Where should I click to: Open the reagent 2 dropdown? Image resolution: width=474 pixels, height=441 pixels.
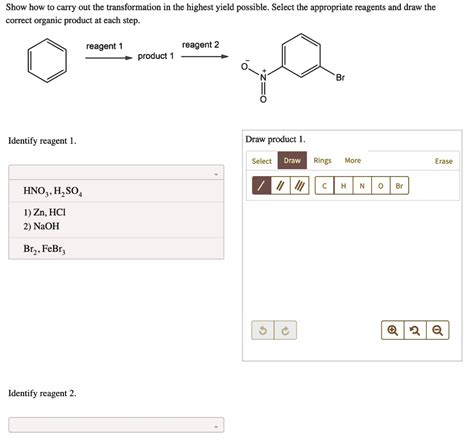pyautogui.click(x=116, y=425)
